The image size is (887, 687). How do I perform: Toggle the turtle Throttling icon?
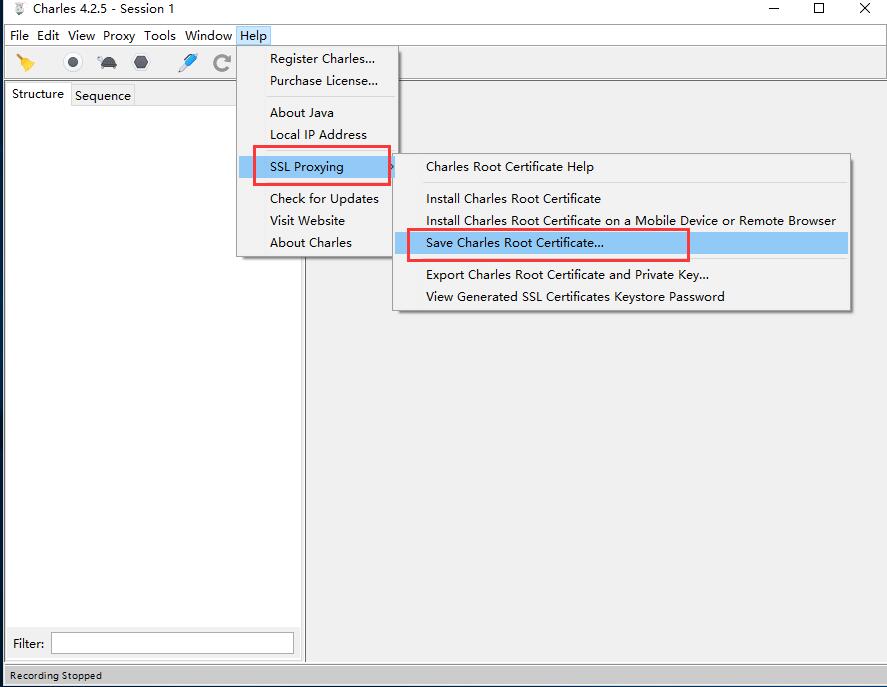pos(107,62)
